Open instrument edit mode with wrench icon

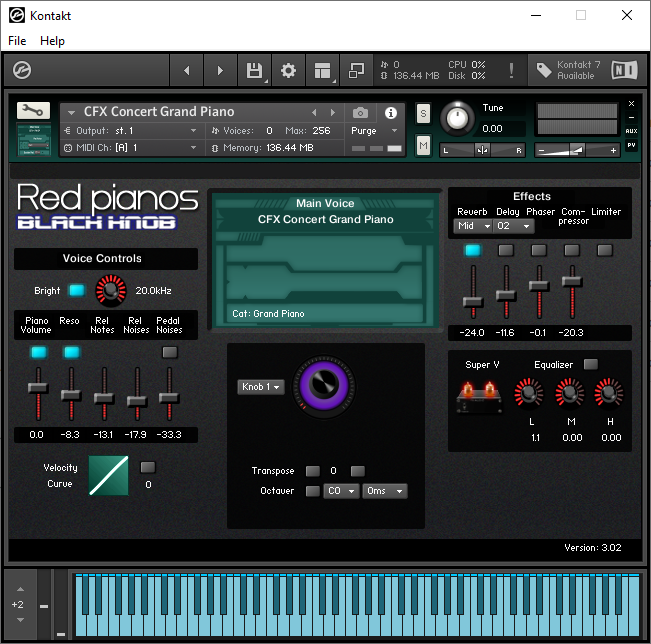[x=33, y=110]
